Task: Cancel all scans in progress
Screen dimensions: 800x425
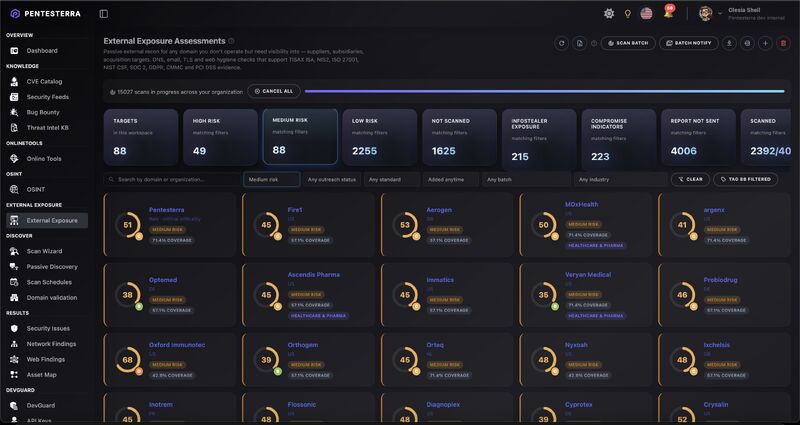Action: 273,91
